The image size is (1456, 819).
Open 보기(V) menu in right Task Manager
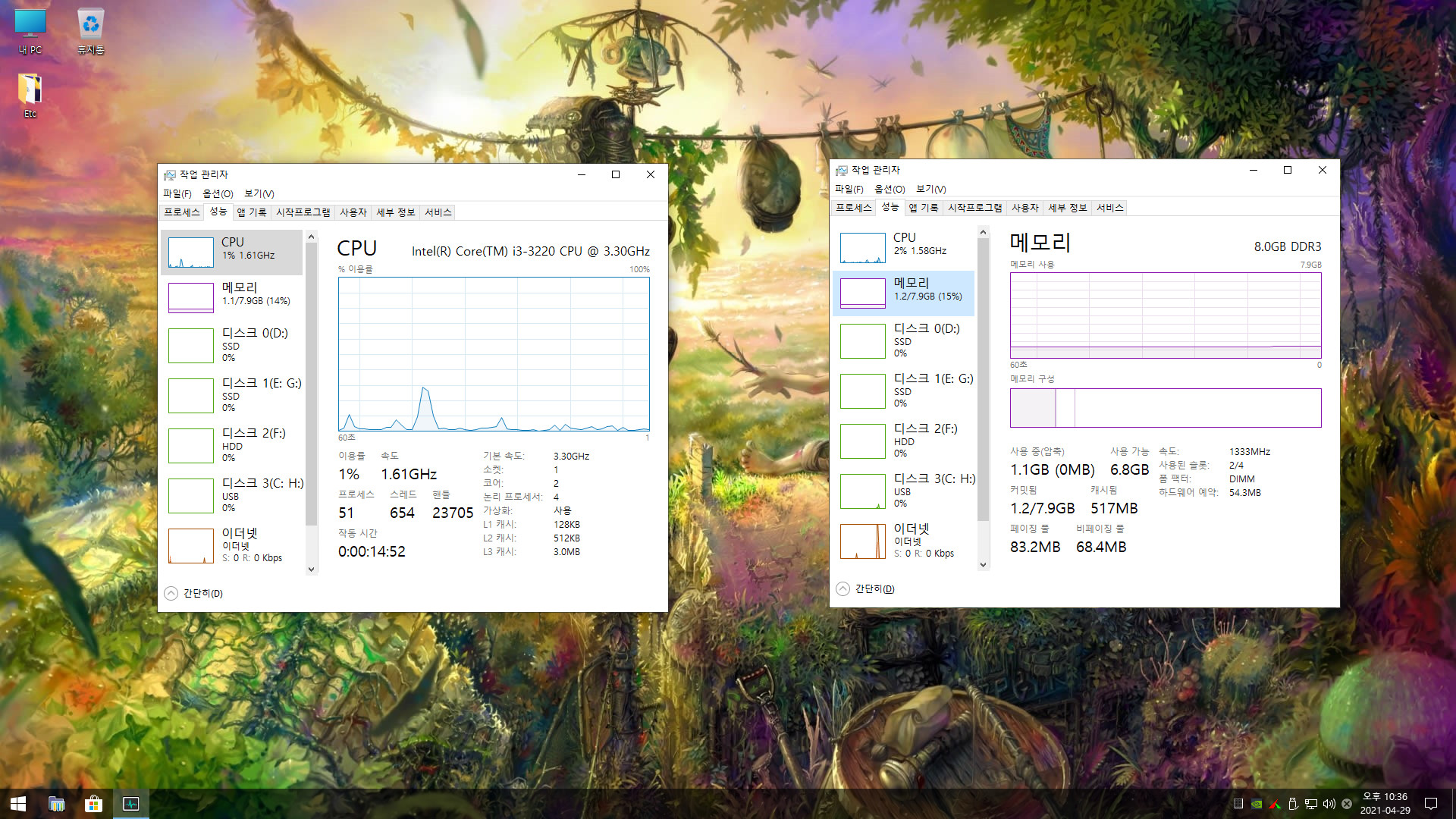pyautogui.click(x=931, y=189)
